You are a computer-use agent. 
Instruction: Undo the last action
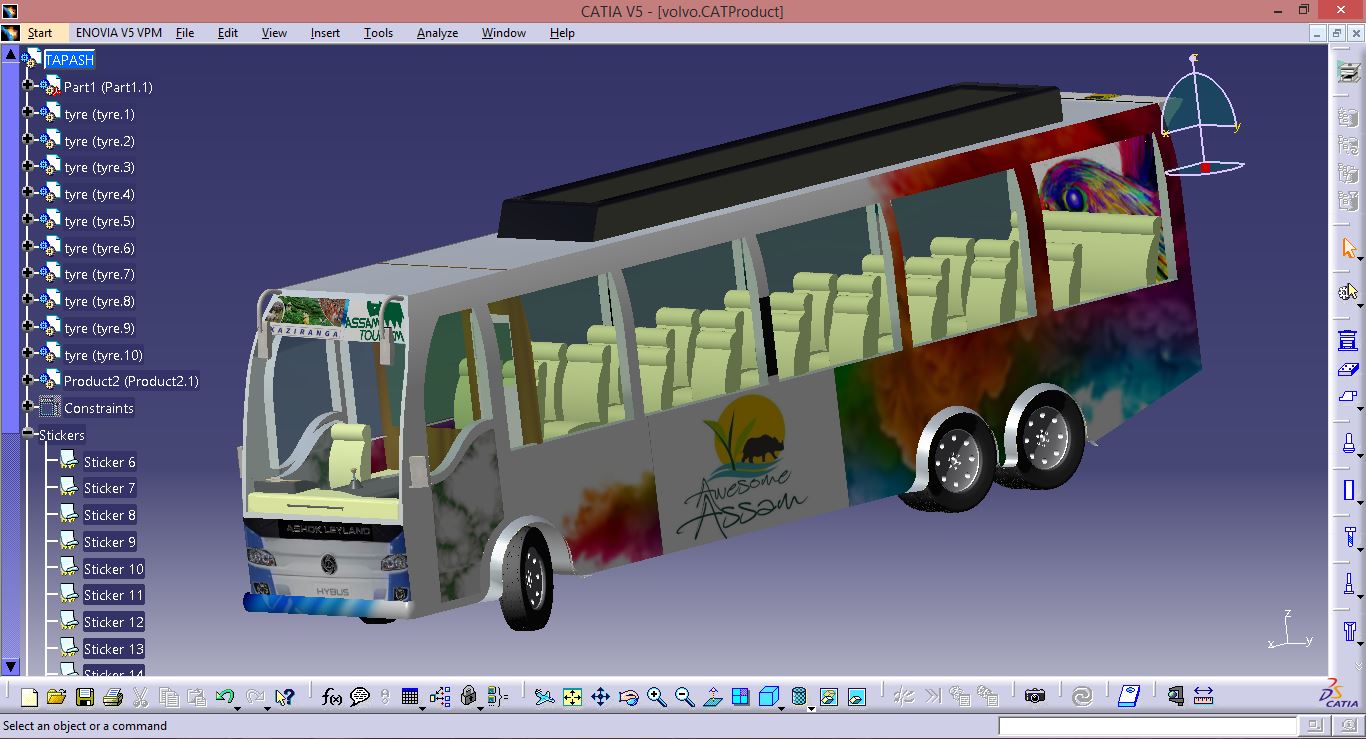[224, 697]
